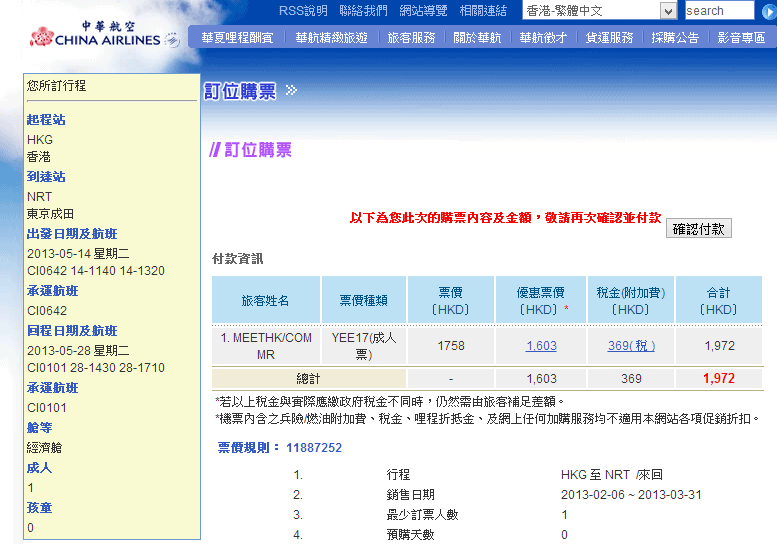Select the 旅客服務 menu item
Viewport: 777px width, 544px height.
click(x=411, y=38)
